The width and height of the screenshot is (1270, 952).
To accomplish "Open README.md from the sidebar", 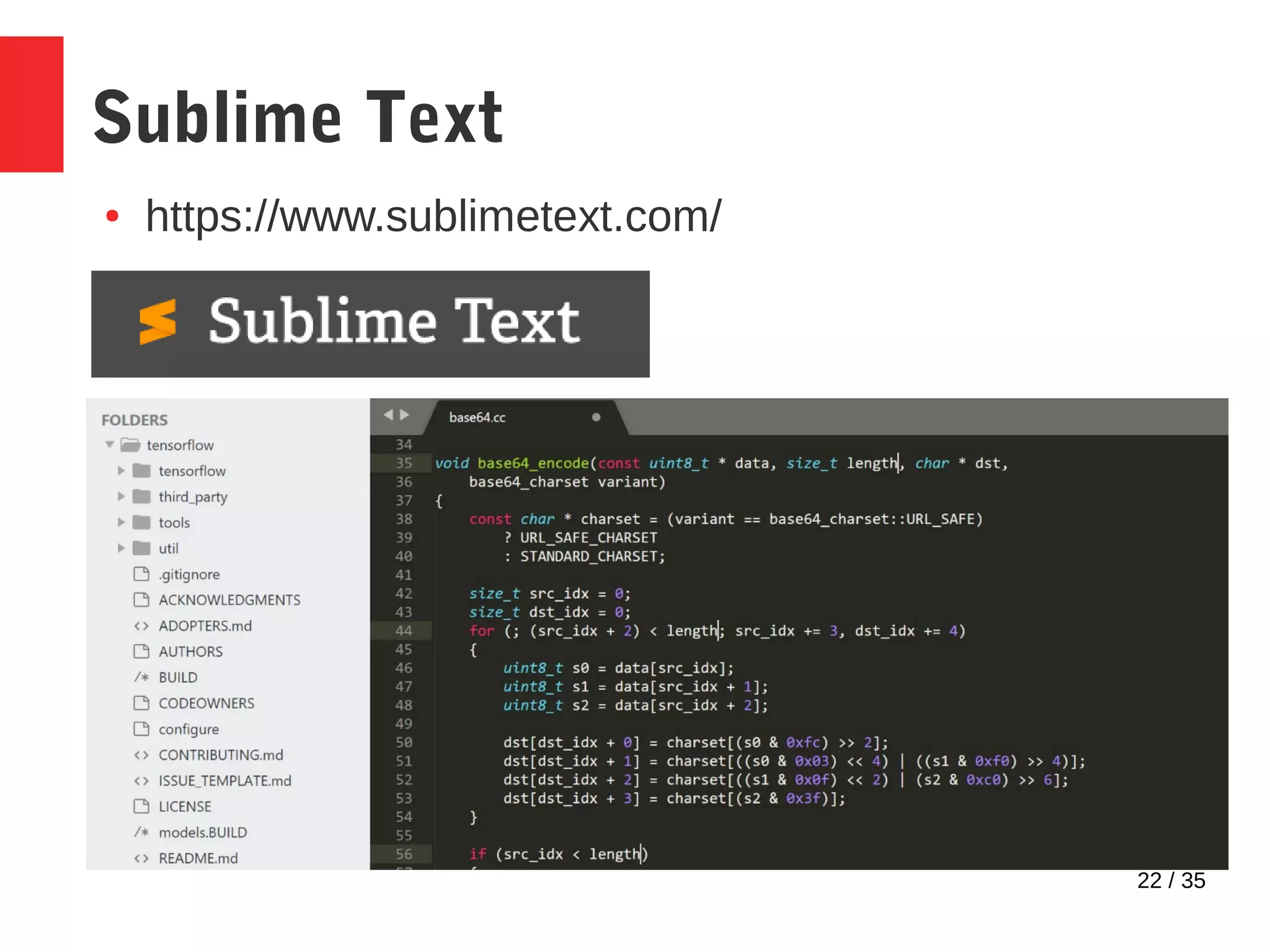I will (198, 858).
